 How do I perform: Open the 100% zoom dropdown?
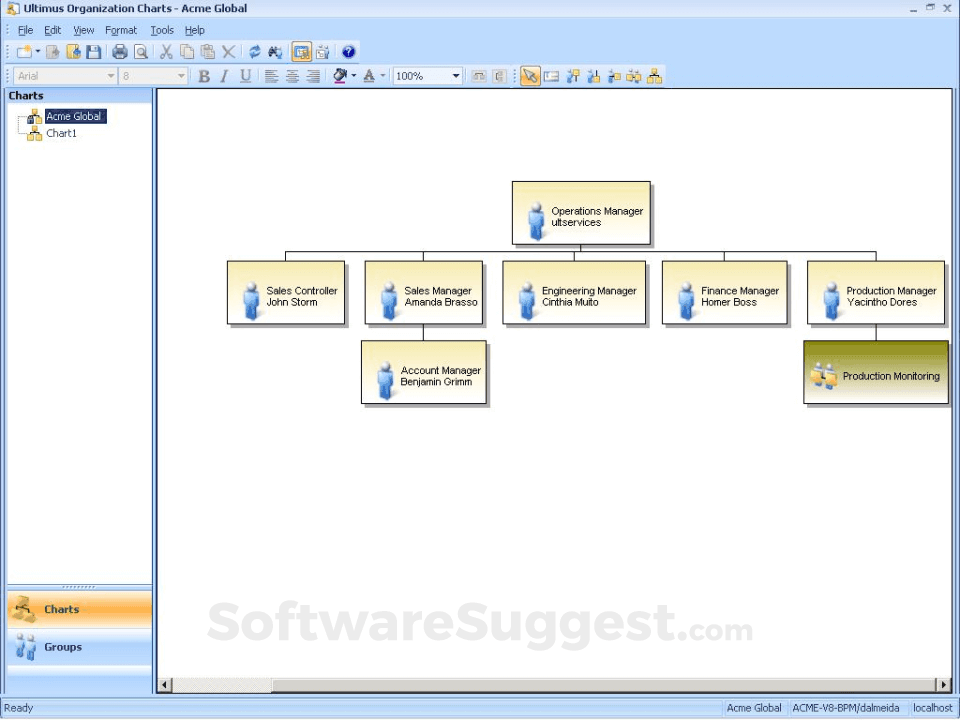(x=456, y=76)
